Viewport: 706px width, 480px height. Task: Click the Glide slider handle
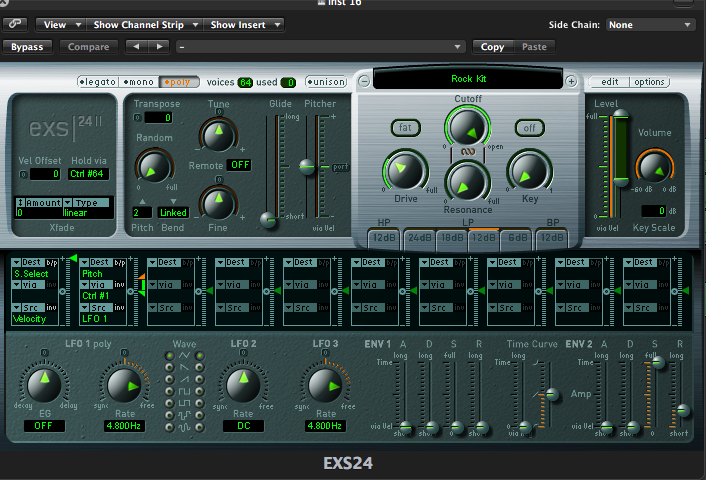pyautogui.click(x=269, y=220)
